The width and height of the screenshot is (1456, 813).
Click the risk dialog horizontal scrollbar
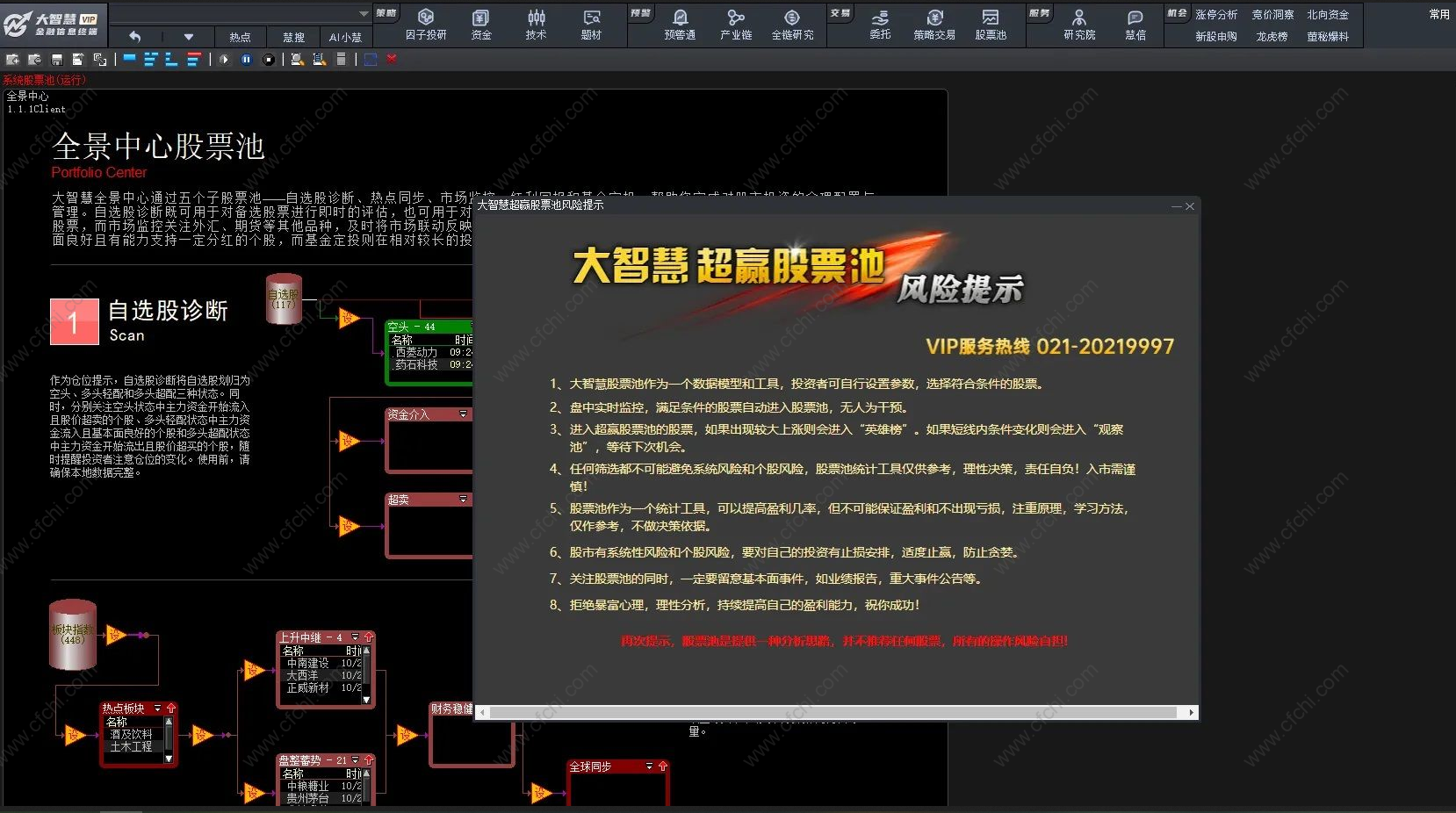(833, 713)
